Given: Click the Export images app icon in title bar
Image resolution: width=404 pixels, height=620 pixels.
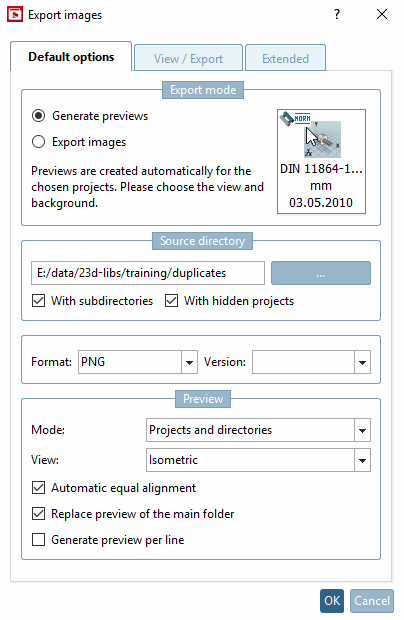Looking at the screenshot, I should (x=15, y=15).
